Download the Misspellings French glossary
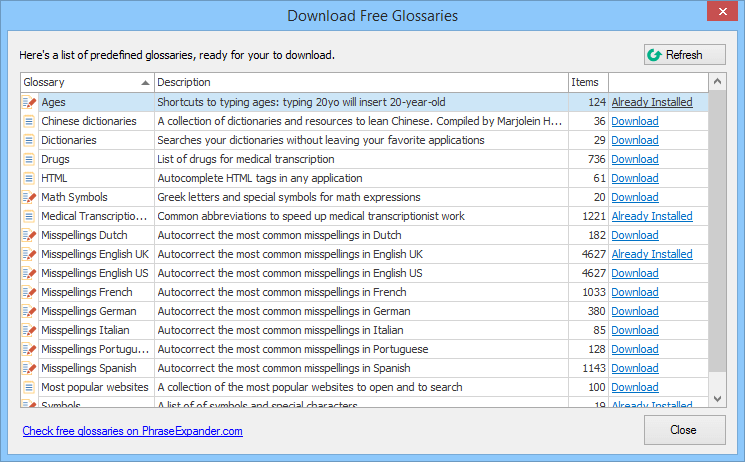Viewport: 745px width, 462px height. (635, 292)
